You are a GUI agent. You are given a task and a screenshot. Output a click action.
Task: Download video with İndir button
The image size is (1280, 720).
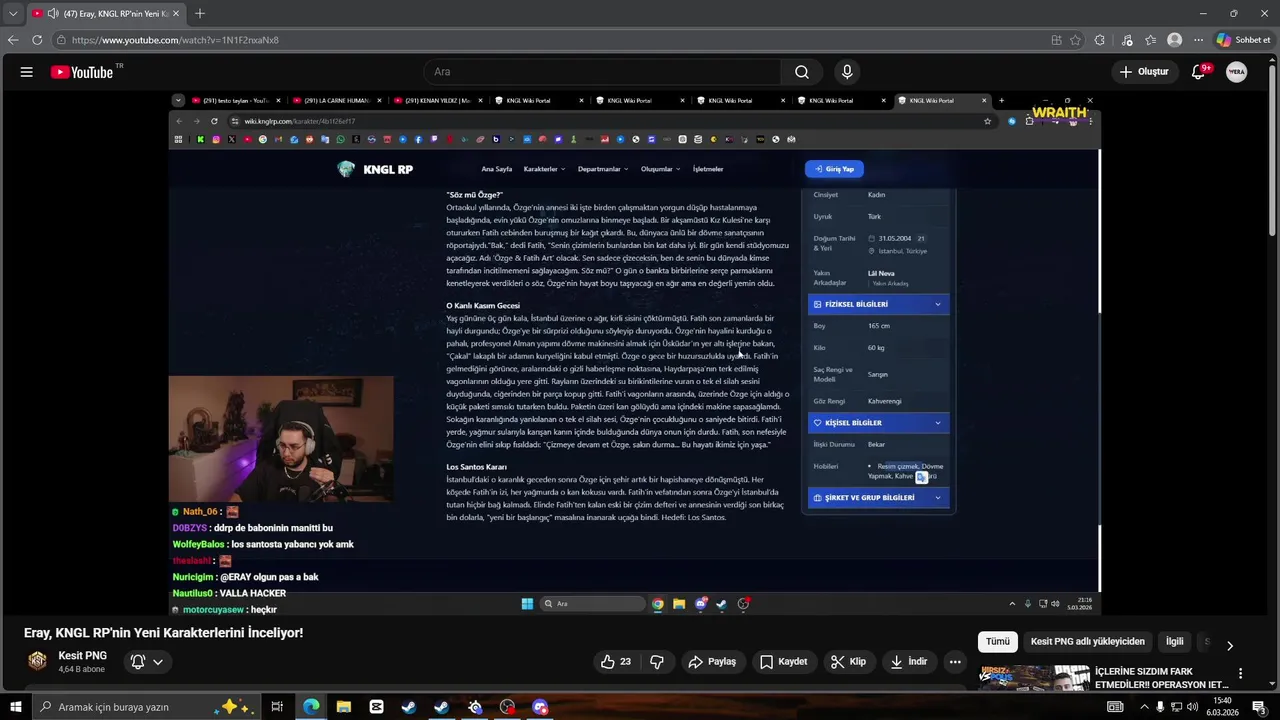point(909,661)
